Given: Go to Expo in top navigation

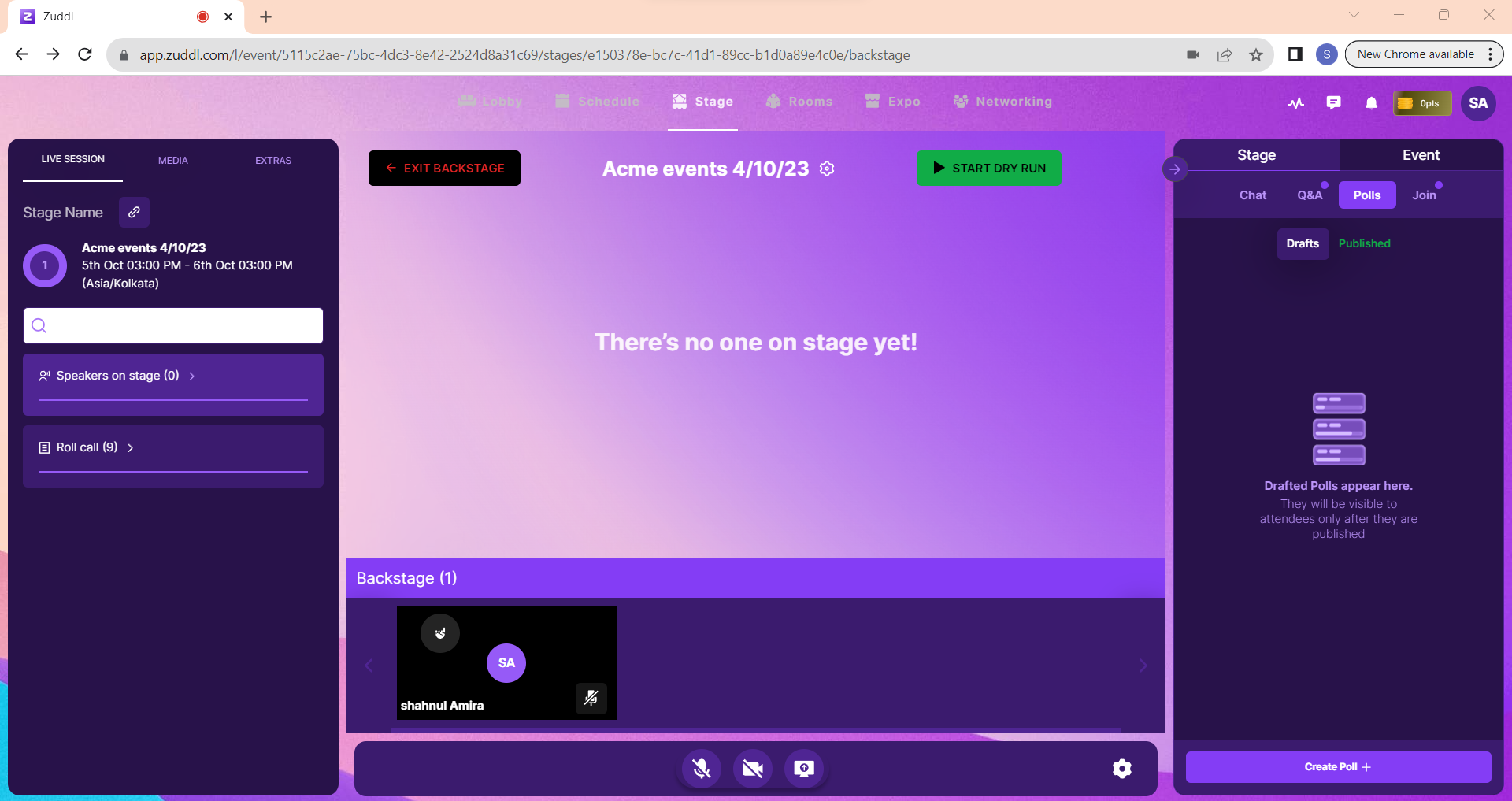Looking at the screenshot, I should (892, 102).
